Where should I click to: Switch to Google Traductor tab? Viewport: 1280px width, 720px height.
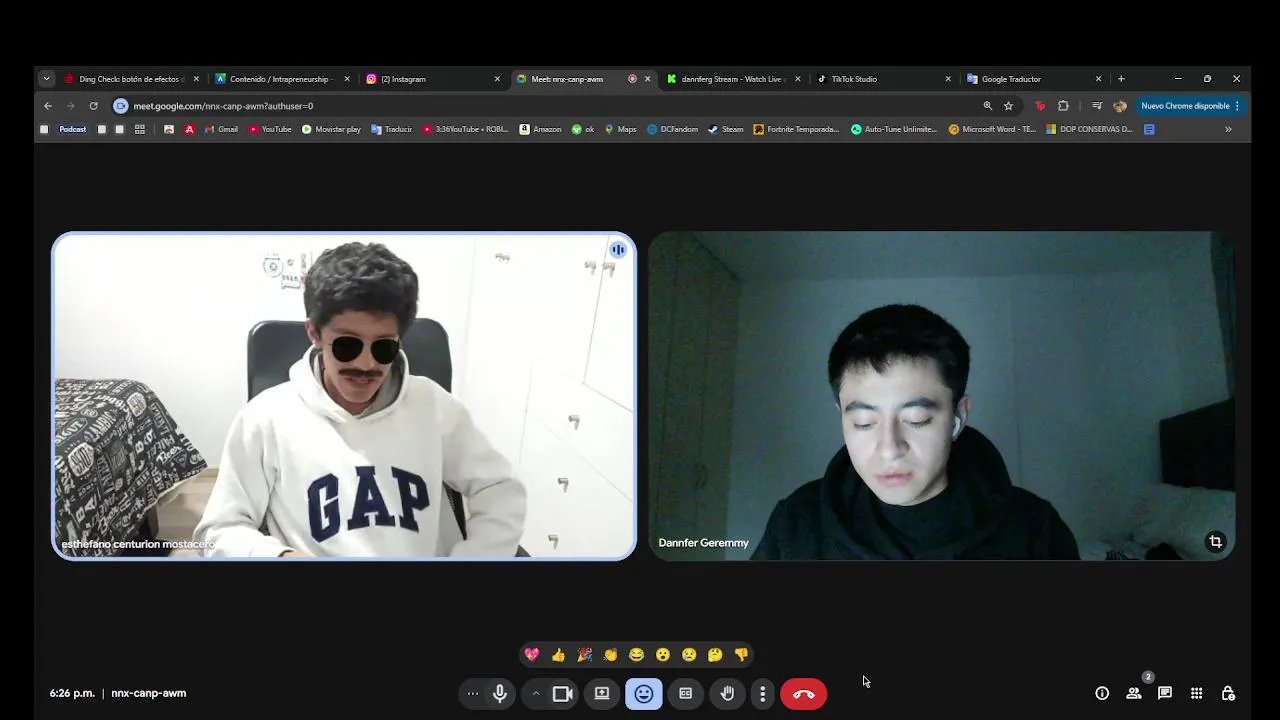point(1034,79)
